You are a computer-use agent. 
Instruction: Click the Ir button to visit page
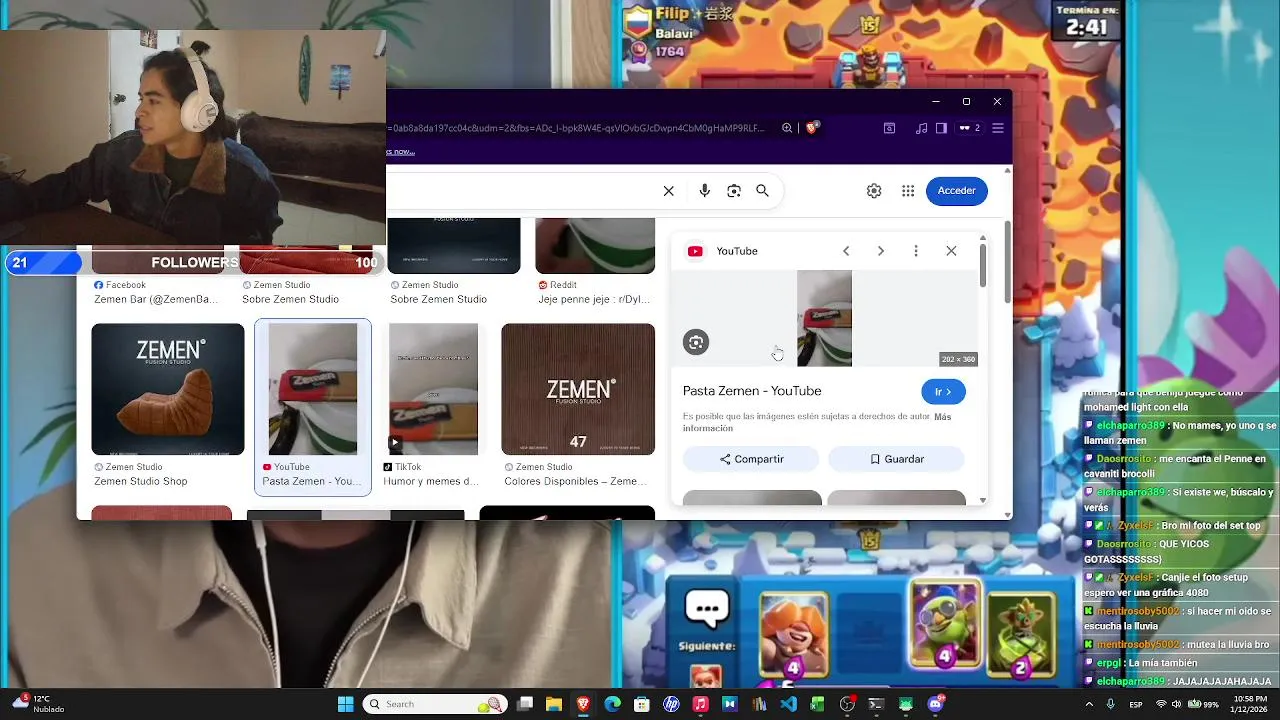click(943, 391)
